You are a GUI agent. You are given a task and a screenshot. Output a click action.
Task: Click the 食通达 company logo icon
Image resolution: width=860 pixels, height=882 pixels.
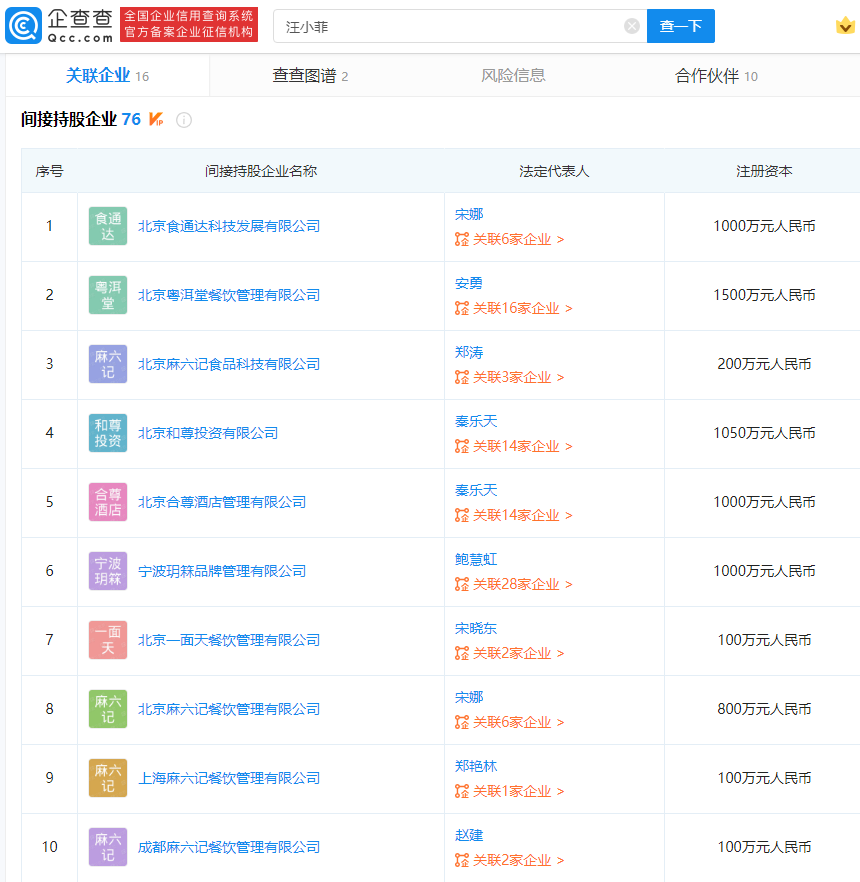click(x=108, y=226)
